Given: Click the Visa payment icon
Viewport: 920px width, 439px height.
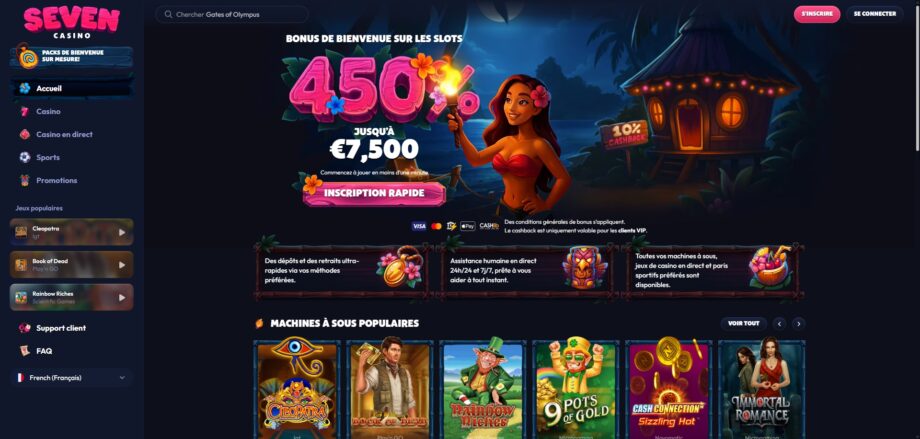Looking at the screenshot, I should [419, 226].
